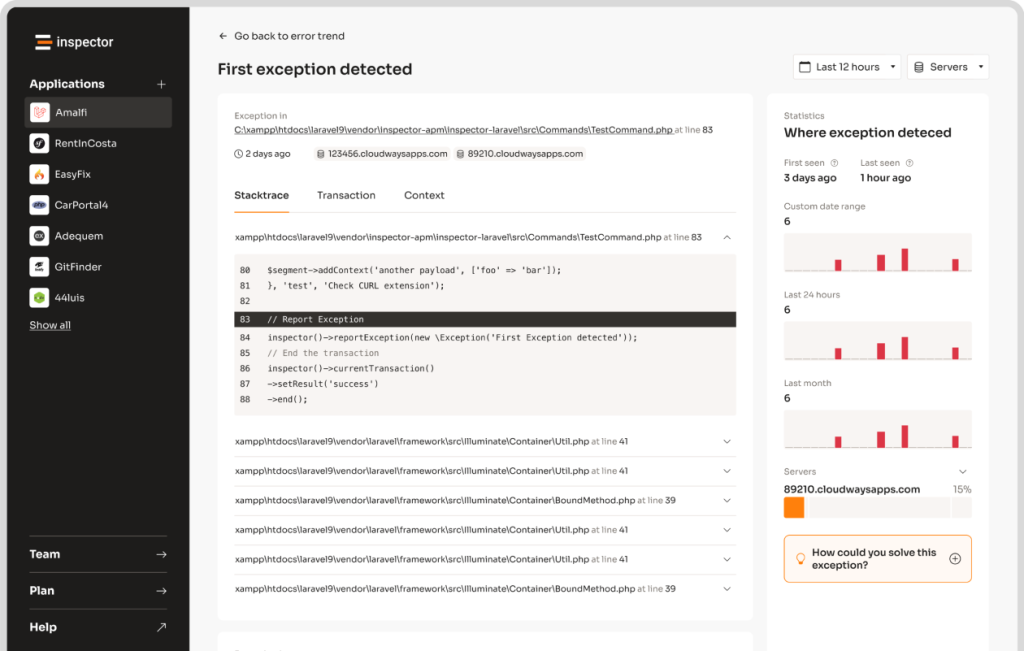The width and height of the screenshot is (1024, 651).
Task: Click the lightbulb solution icon
Action: 800,559
